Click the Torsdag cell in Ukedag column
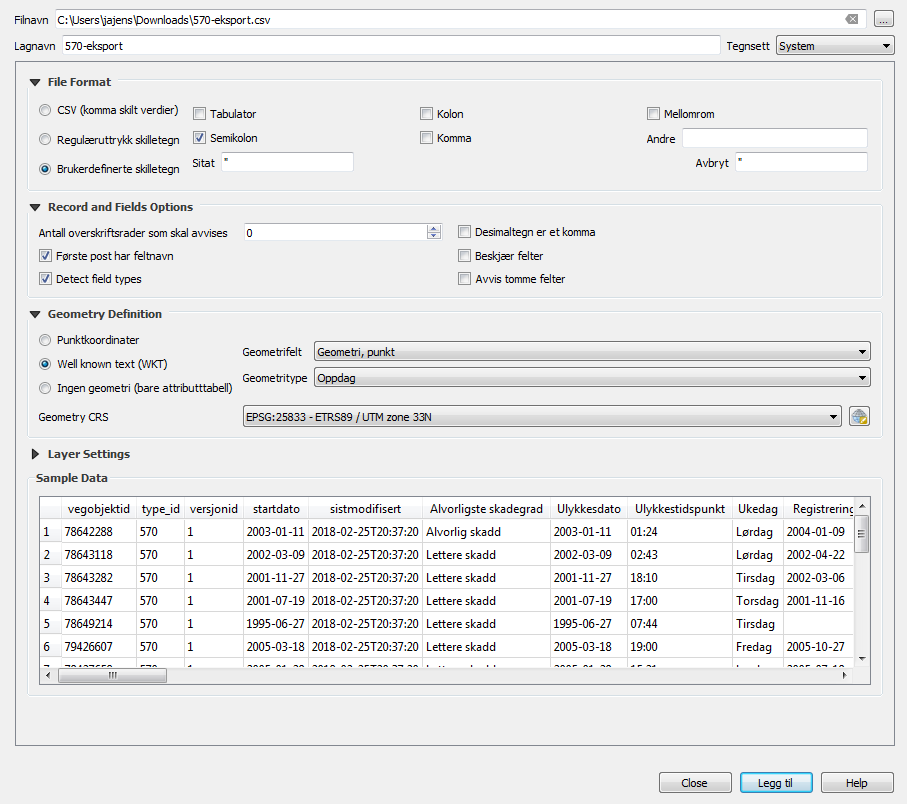 758,600
